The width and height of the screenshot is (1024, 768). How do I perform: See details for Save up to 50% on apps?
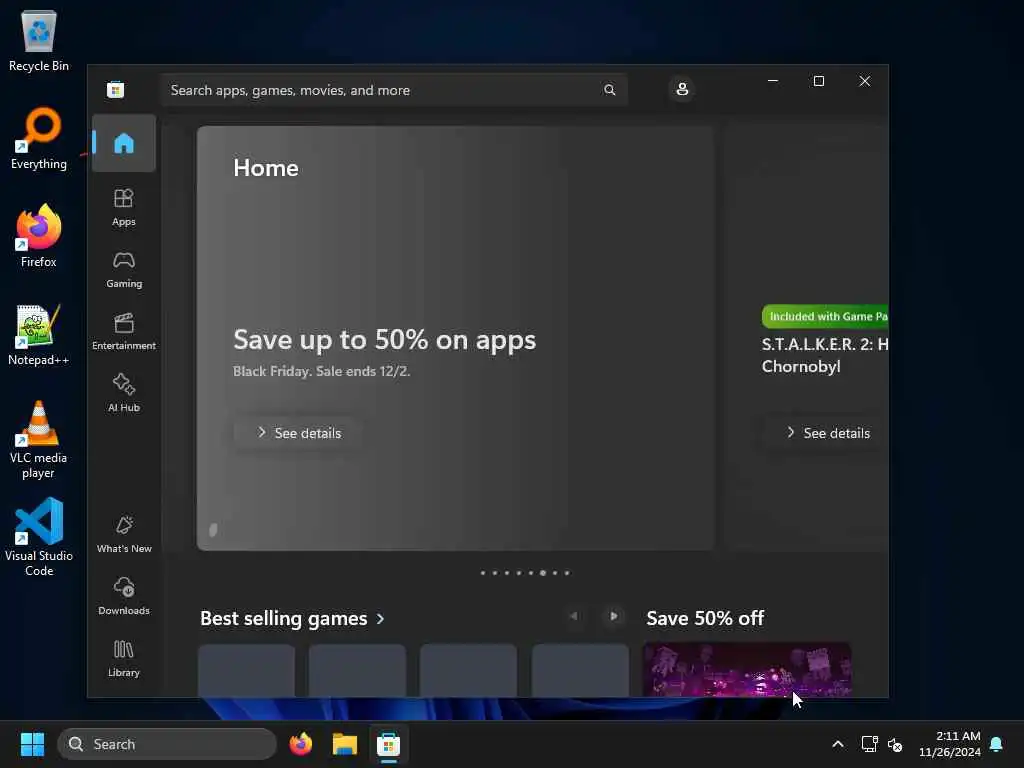click(298, 433)
